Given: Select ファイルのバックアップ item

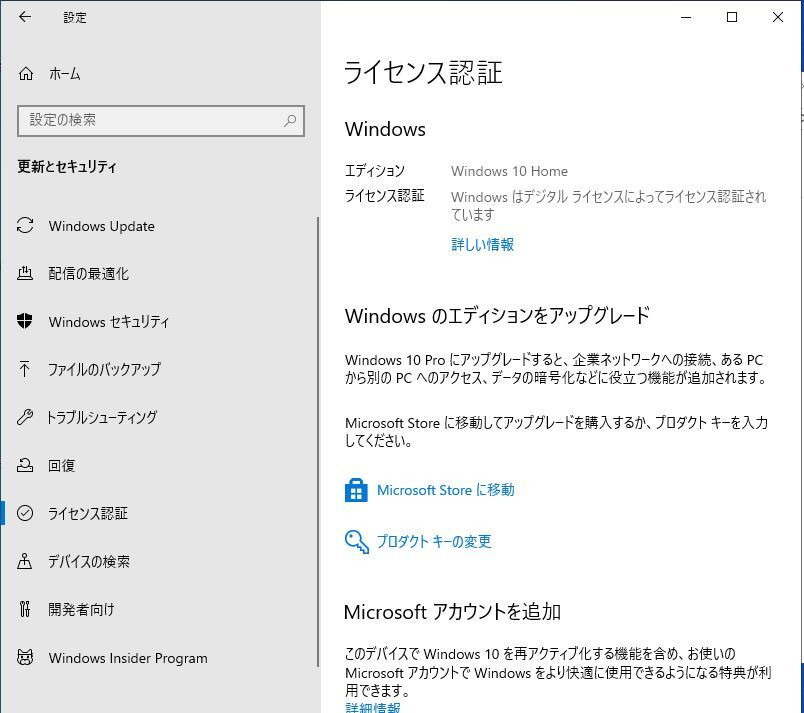Looking at the screenshot, I should tap(105, 369).
